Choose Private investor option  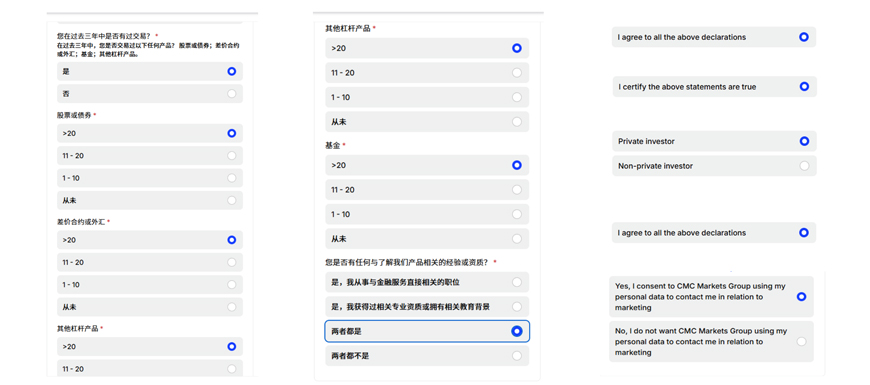(714, 141)
